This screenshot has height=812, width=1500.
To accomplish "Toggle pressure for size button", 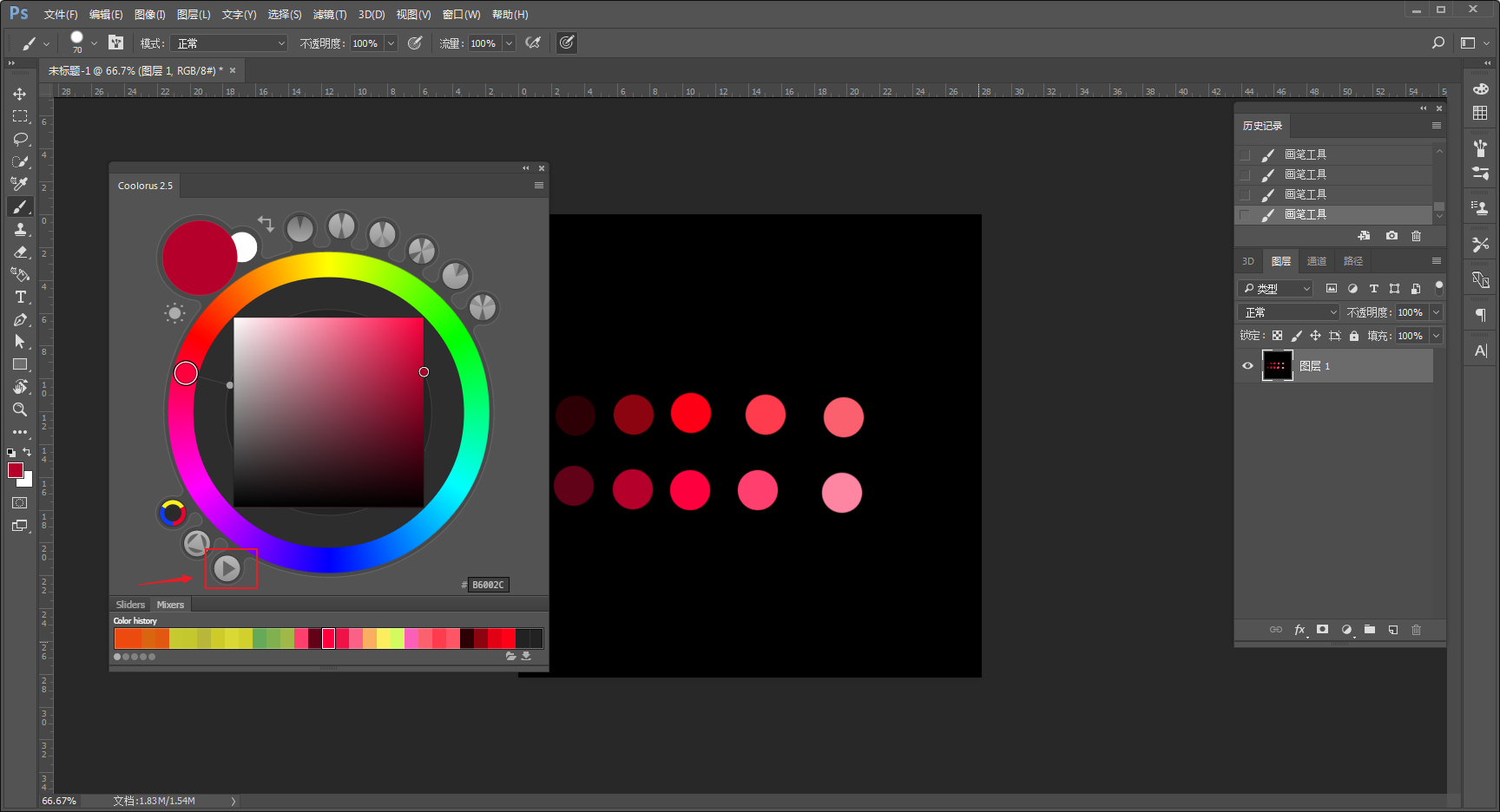I will click(x=567, y=43).
